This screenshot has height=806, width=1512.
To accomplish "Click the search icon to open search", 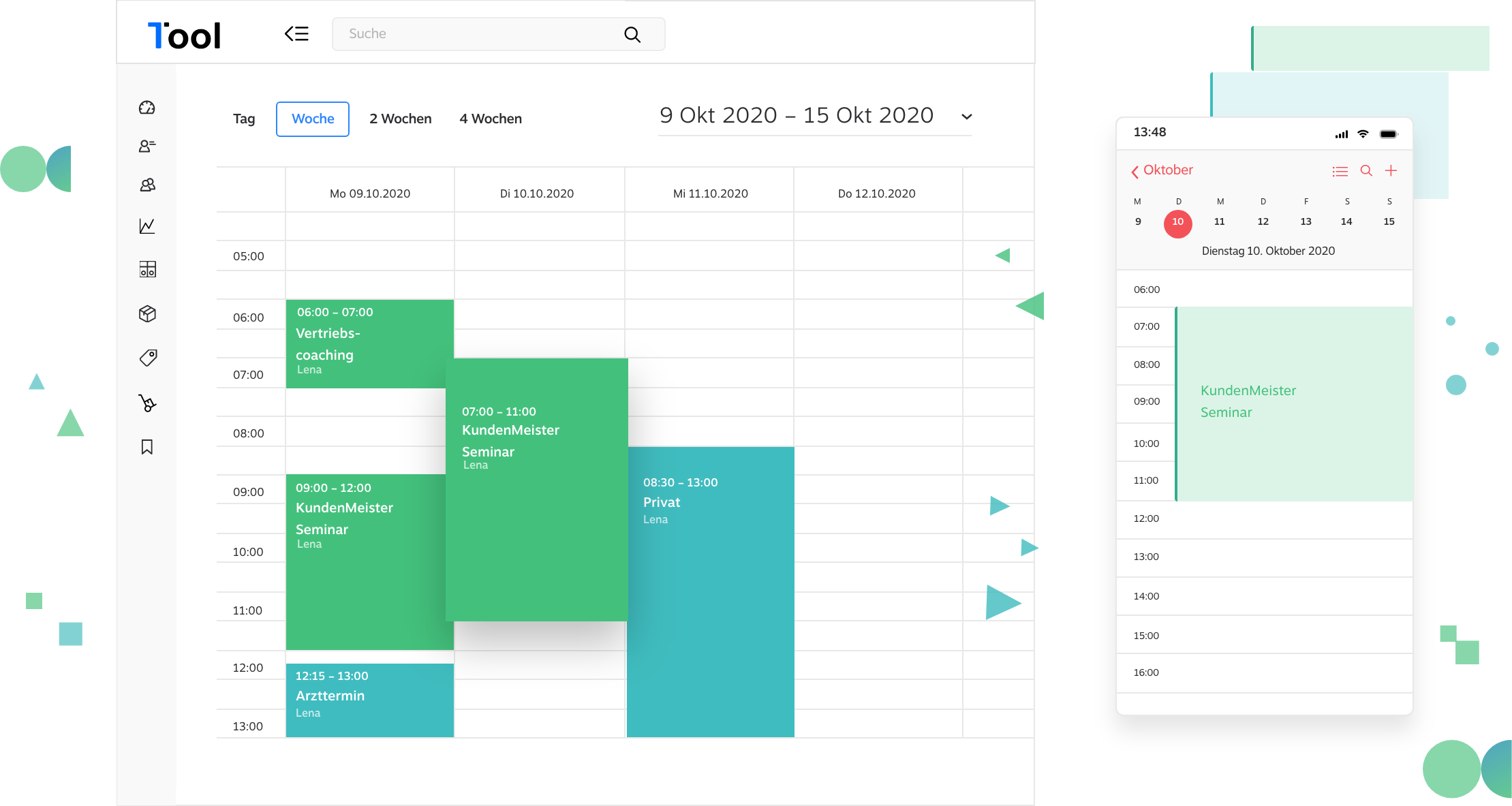I will 633,34.
